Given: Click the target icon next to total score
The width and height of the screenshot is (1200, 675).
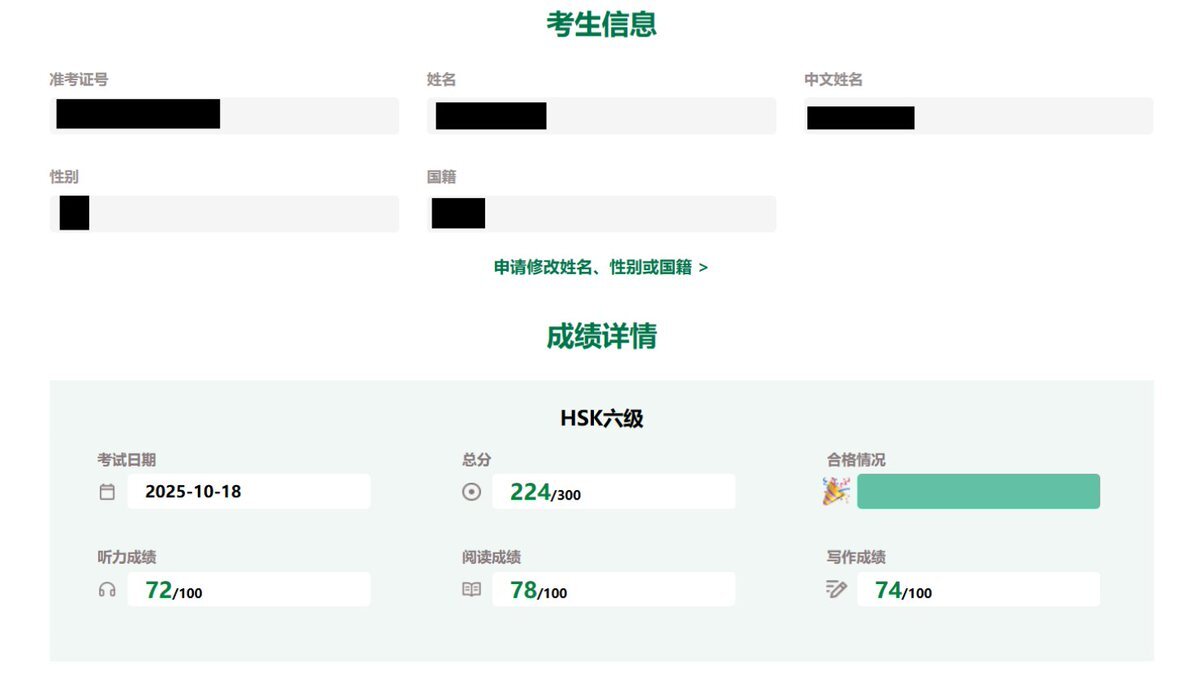Looking at the screenshot, I should tap(472, 492).
